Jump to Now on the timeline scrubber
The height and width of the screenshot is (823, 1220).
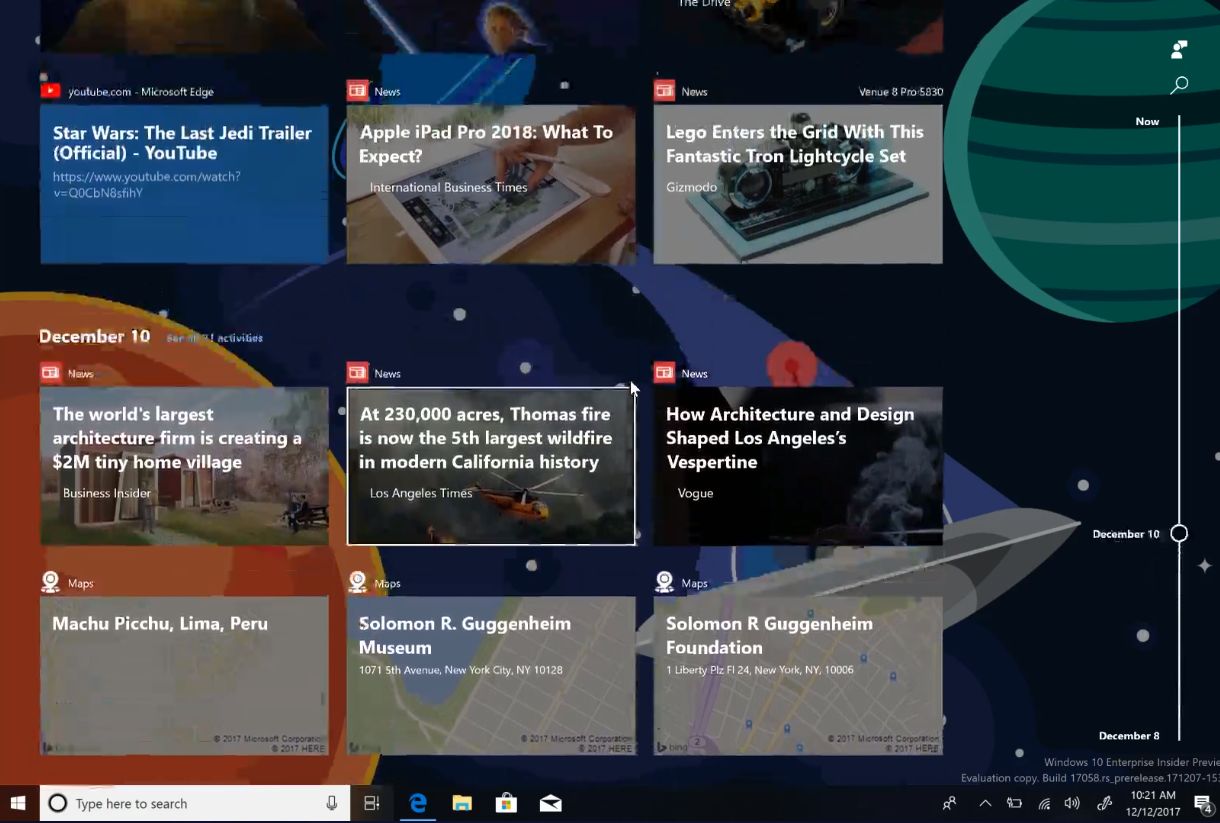click(x=1147, y=122)
